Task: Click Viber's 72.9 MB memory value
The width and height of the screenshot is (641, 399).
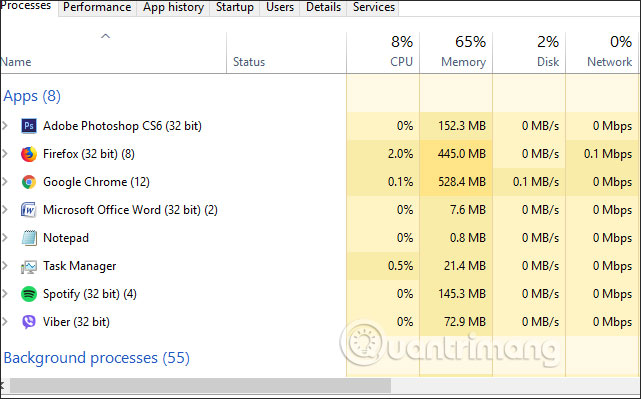Action: 465,322
